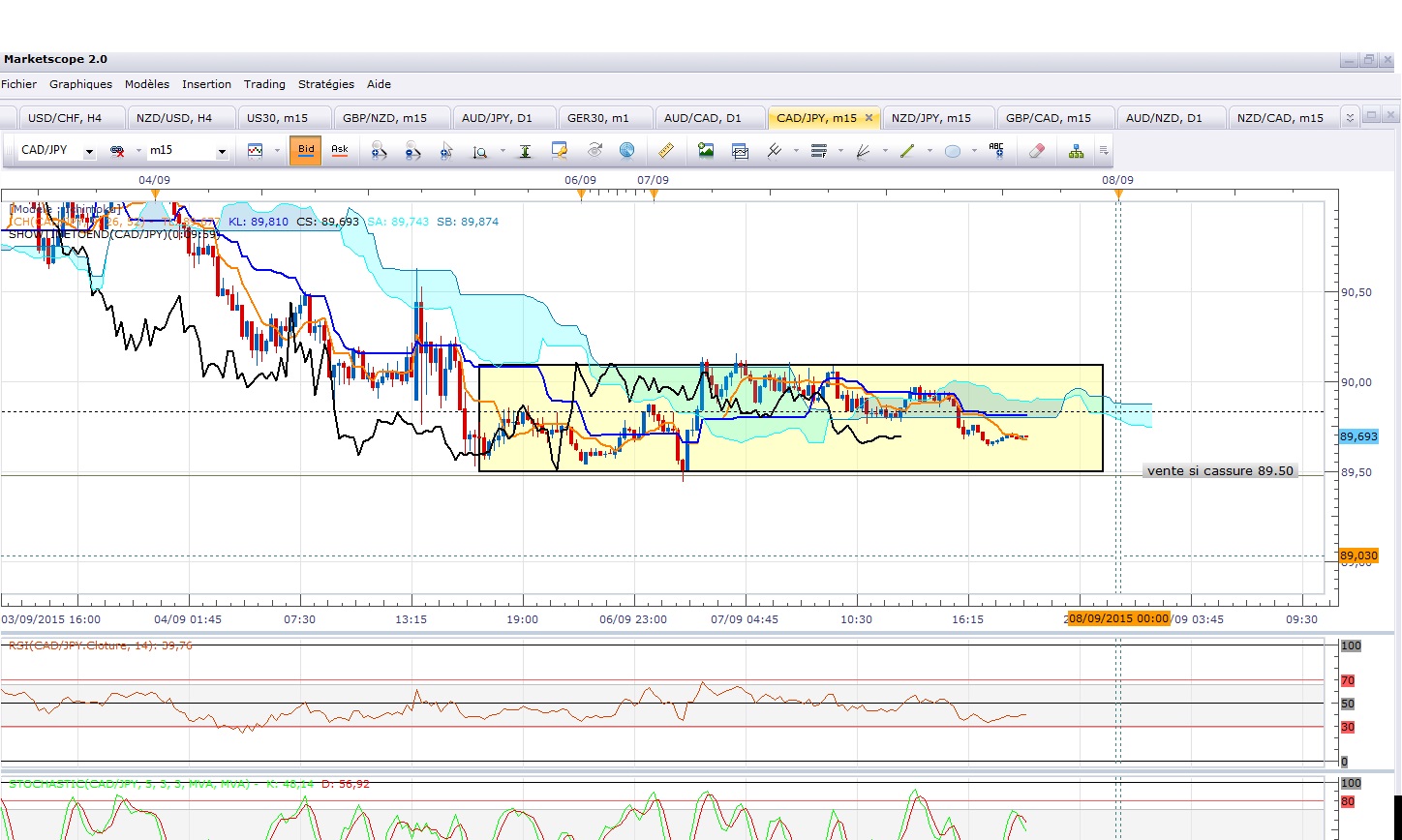Close the CAD/JPY, m15 tab

pos(869,118)
